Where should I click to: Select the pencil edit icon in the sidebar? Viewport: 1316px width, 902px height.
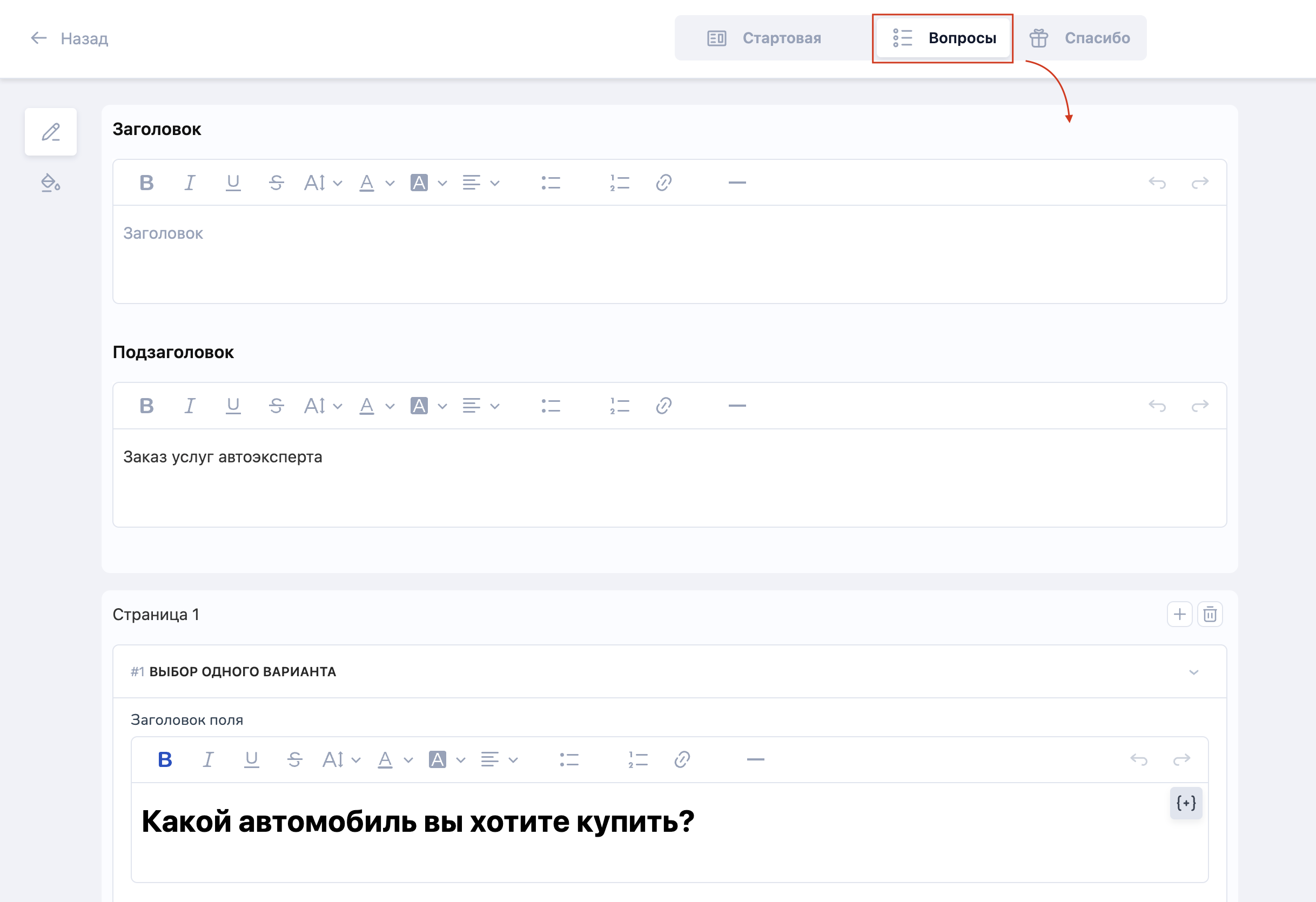pyautogui.click(x=50, y=132)
